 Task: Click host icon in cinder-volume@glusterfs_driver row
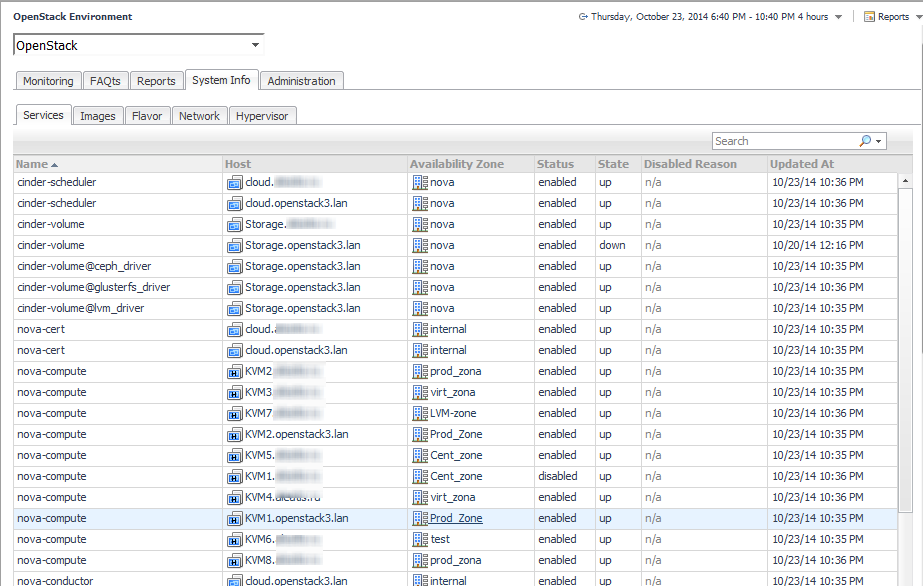tap(234, 288)
